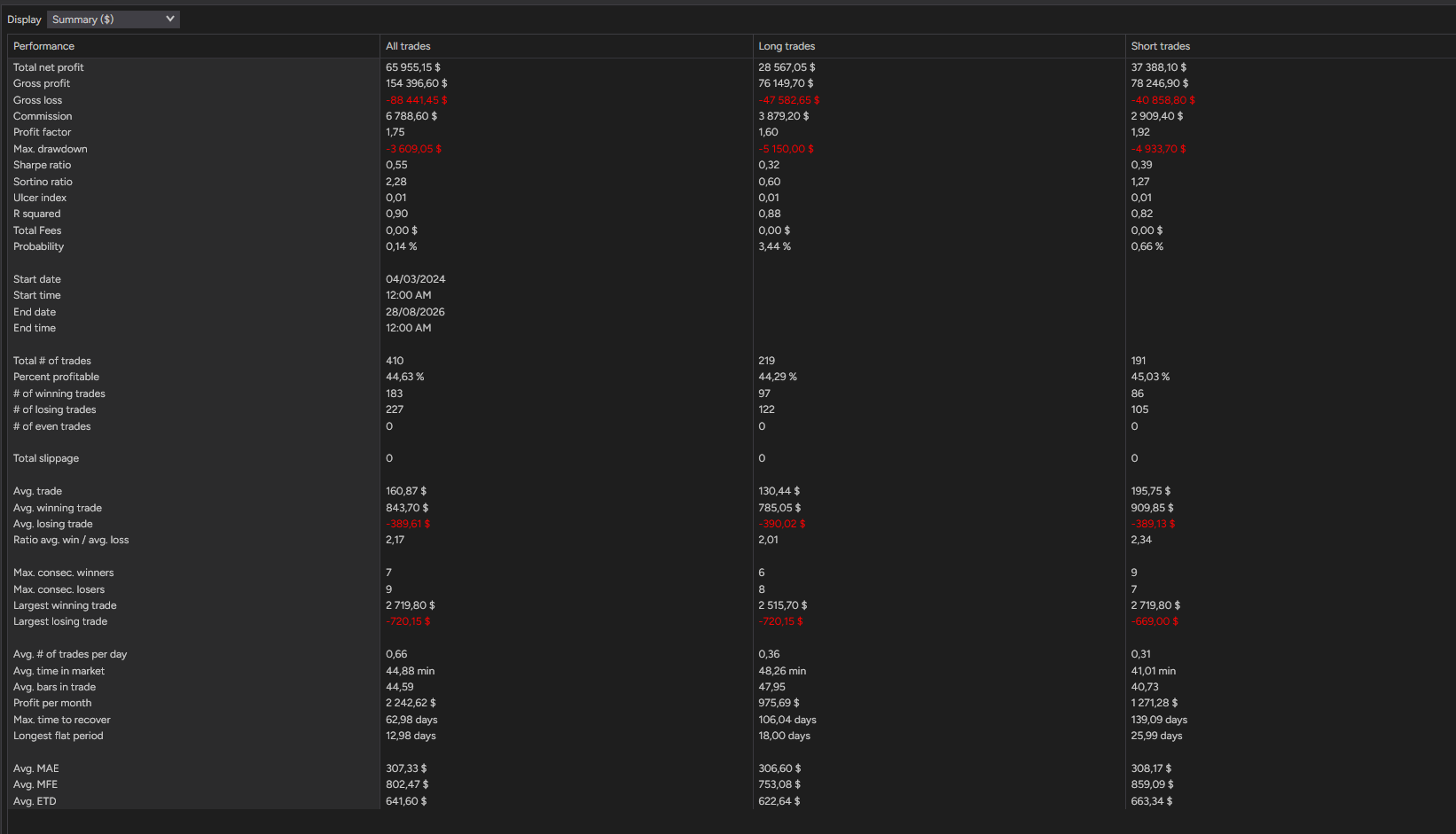Click Short trades net profit 37 388,10 $
Viewport: 1456px width, 834px height.
(1159, 67)
